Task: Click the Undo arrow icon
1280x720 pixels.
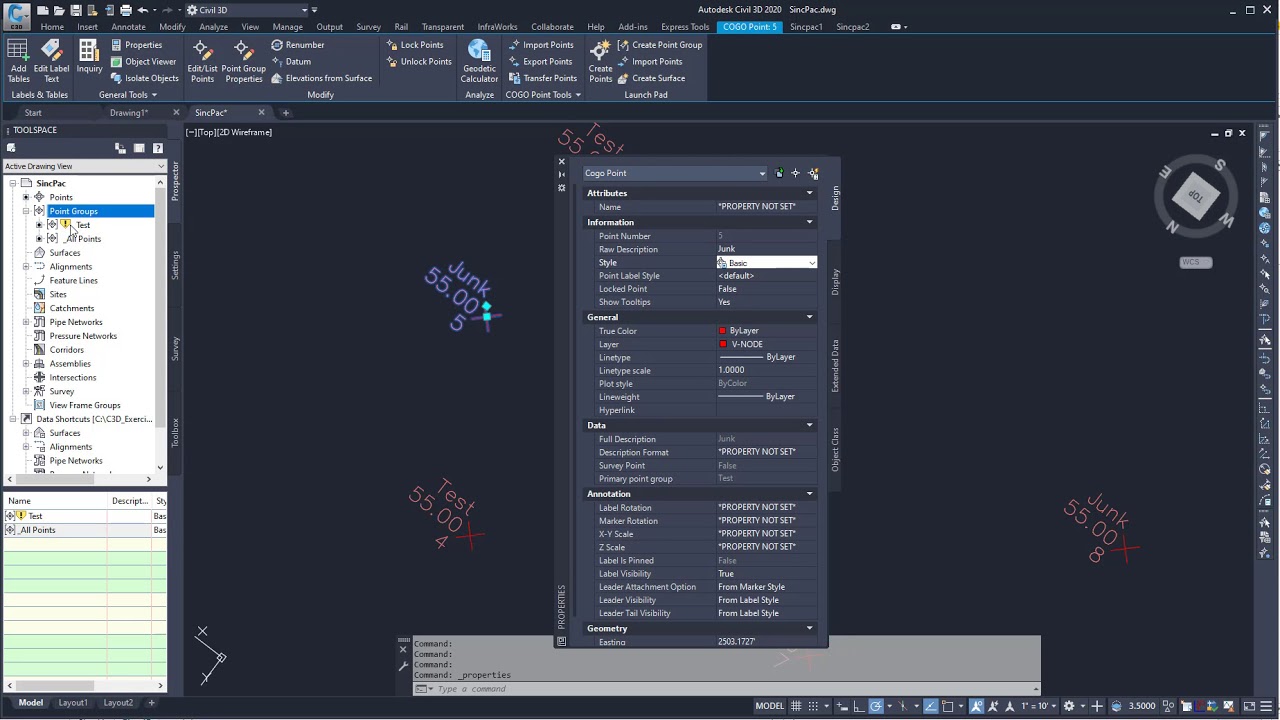Action: [x=143, y=10]
